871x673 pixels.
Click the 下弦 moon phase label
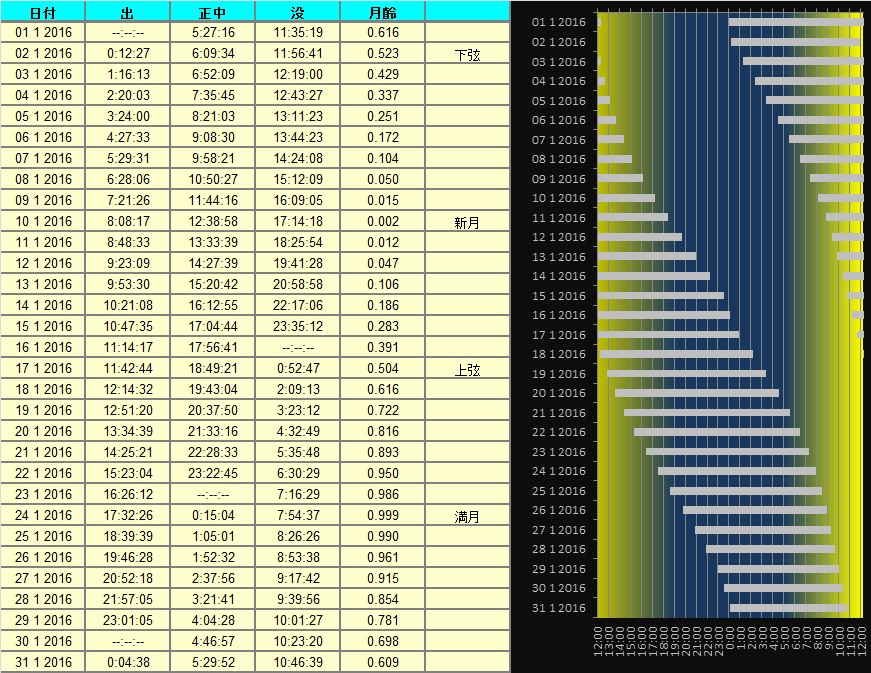coord(467,55)
